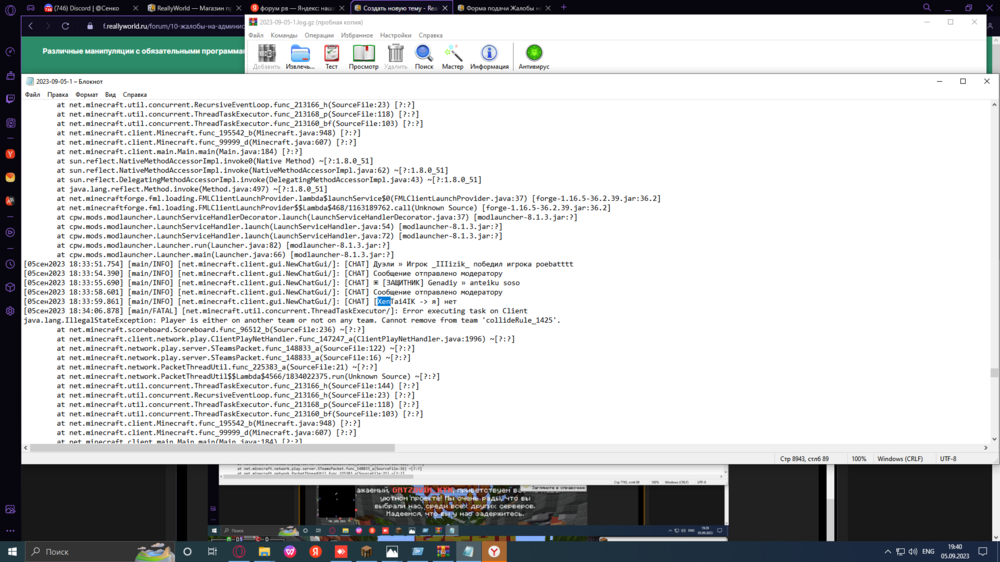Screen dimensions: 1000x562
Task: Switch to форум рв Яндекс tab
Action: [x=297, y=8]
